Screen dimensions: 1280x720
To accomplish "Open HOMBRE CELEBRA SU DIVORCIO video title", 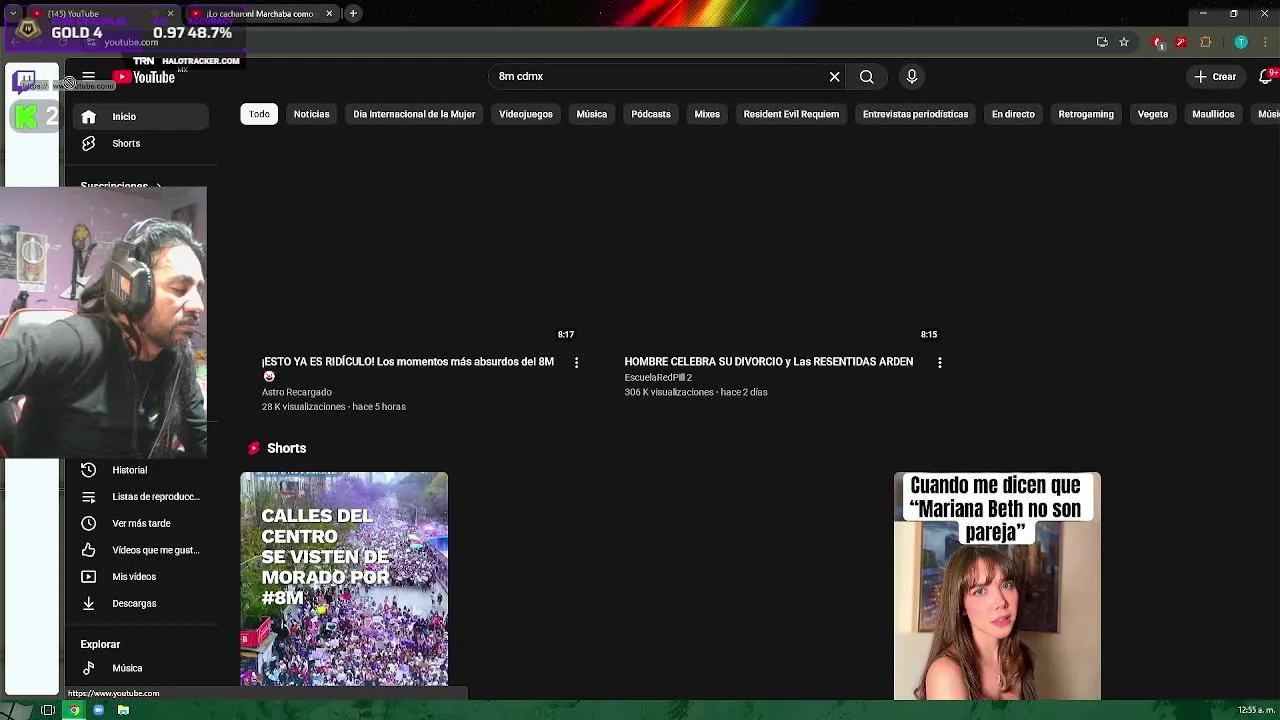I will tap(768, 362).
